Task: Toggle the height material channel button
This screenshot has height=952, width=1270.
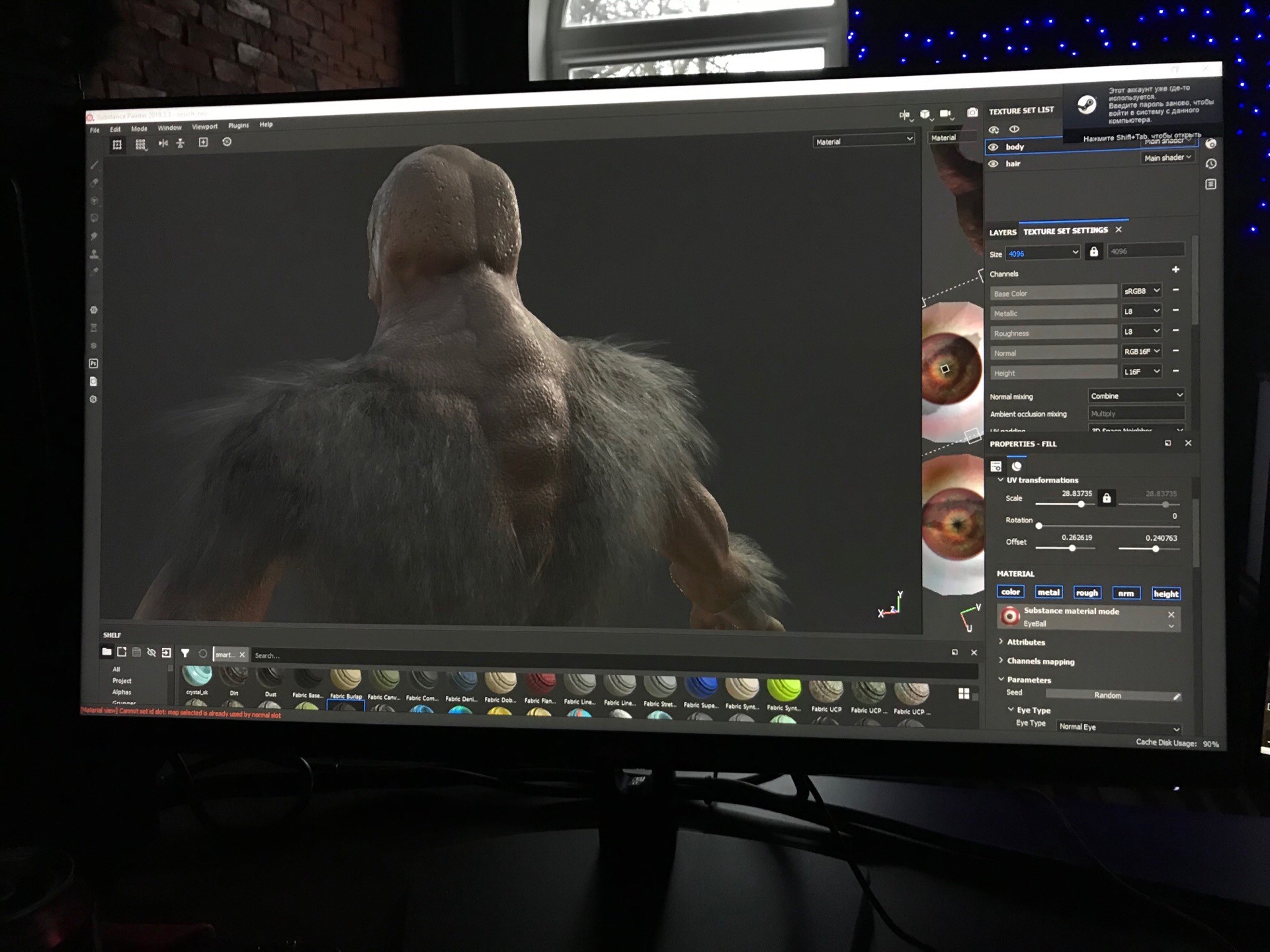Action: pyautogui.click(x=1165, y=594)
